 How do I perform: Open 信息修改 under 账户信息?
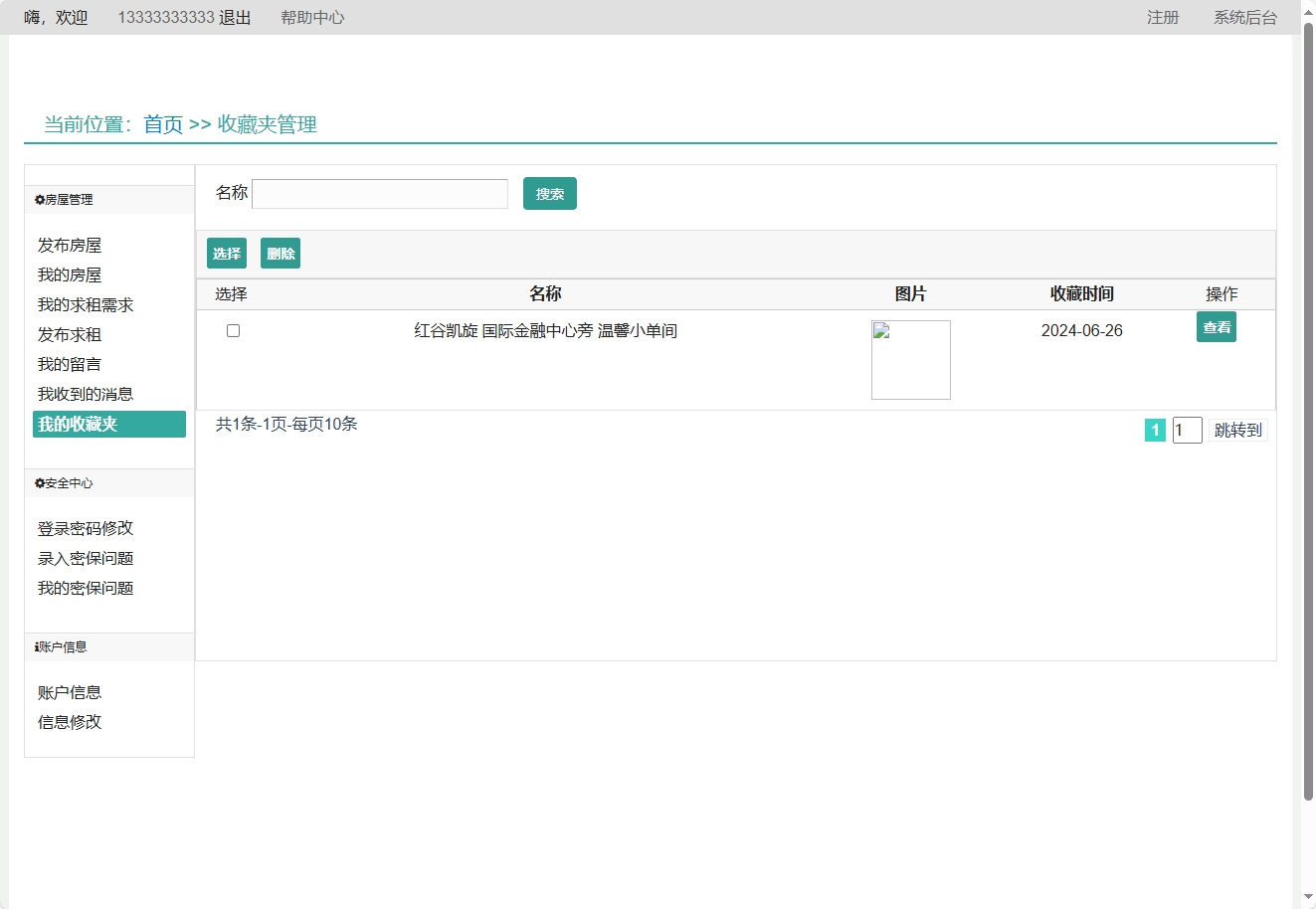click(x=68, y=721)
